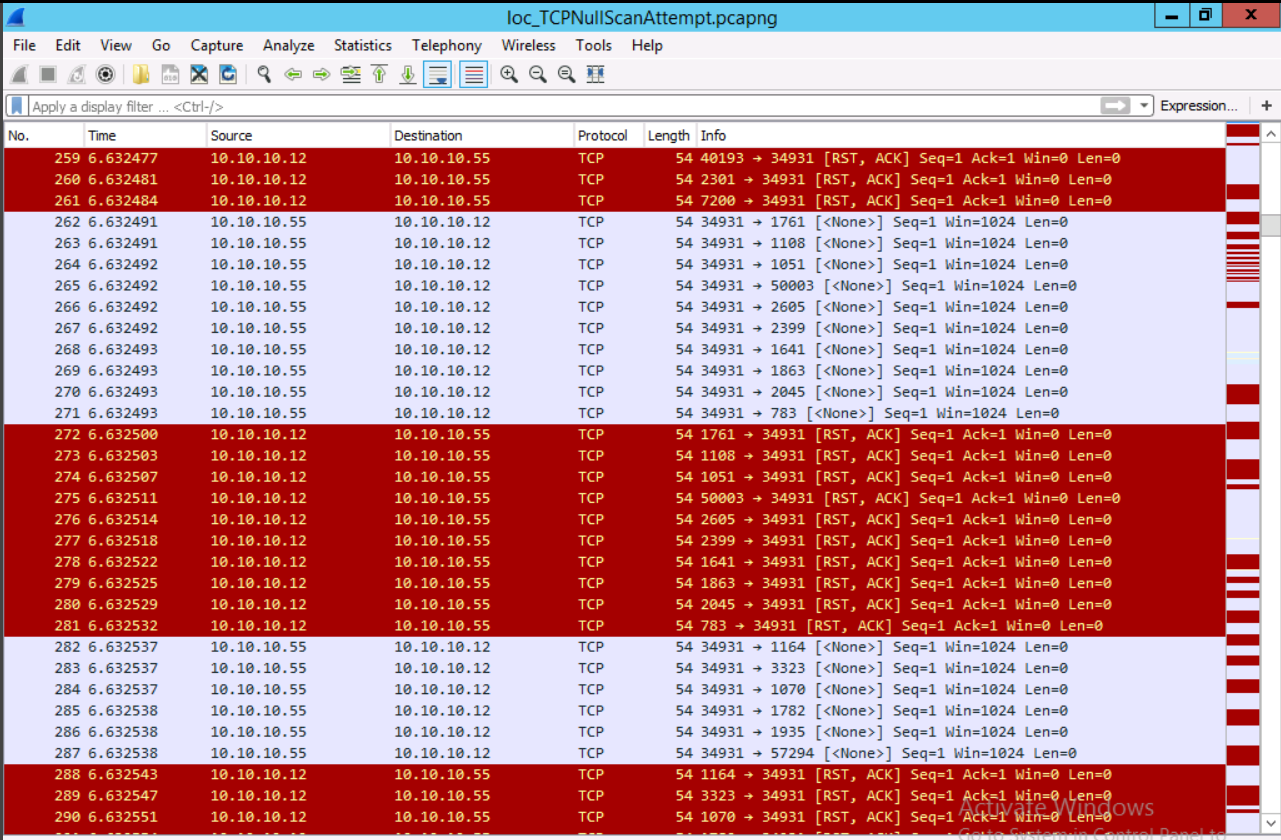The width and height of the screenshot is (1281, 840).
Task: Click the intelligent scrollbar packet minimap
Action: (x=1243, y=480)
